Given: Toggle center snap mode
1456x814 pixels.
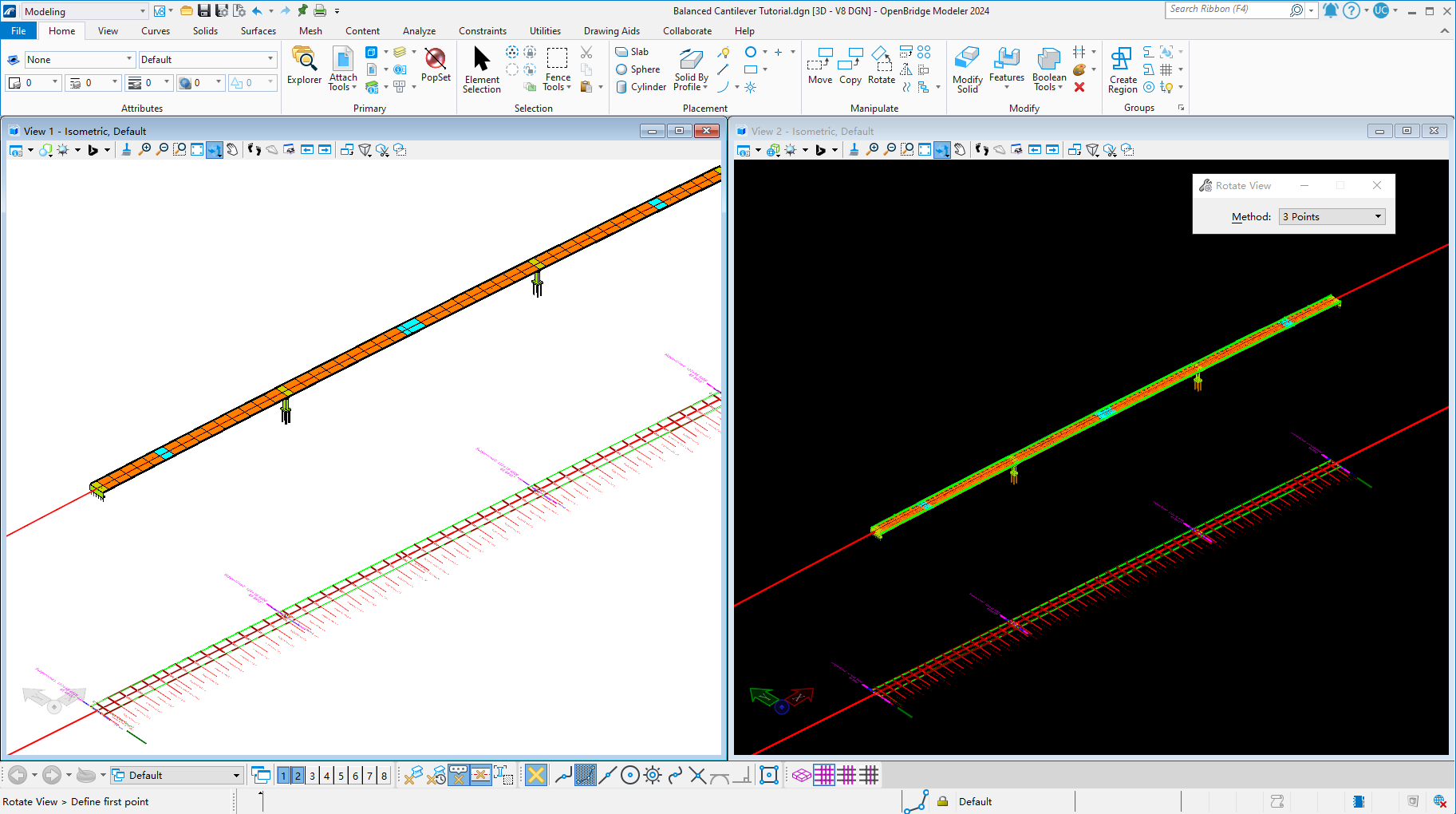Looking at the screenshot, I should click(629, 775).
